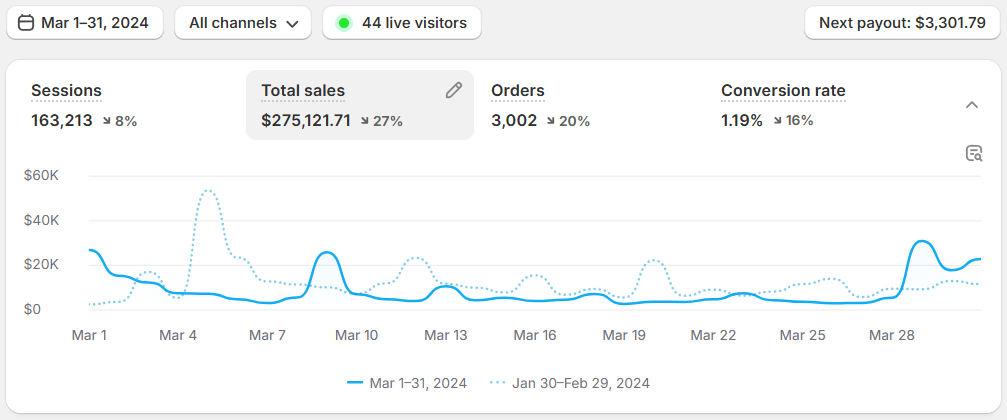Click the green live visitors indicator dot
1007x420 pixels.
(x=344, y=23)
